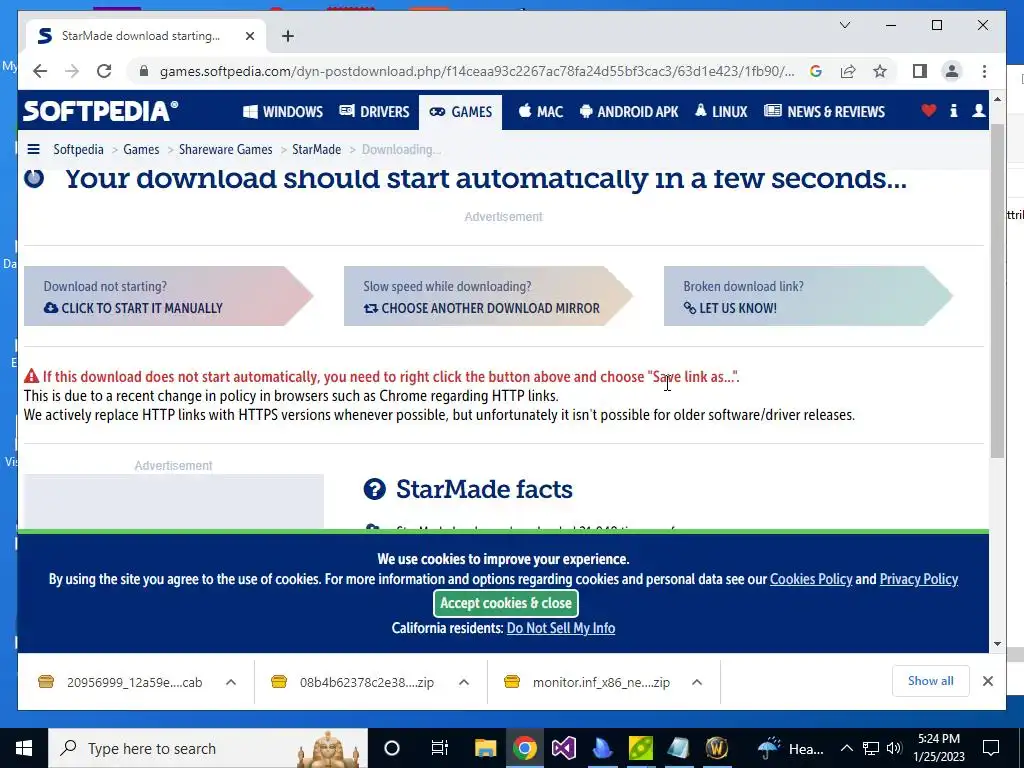Click page scrollbar down arrow
Viewport: 1024px width, 768px height.
(997, 644)
